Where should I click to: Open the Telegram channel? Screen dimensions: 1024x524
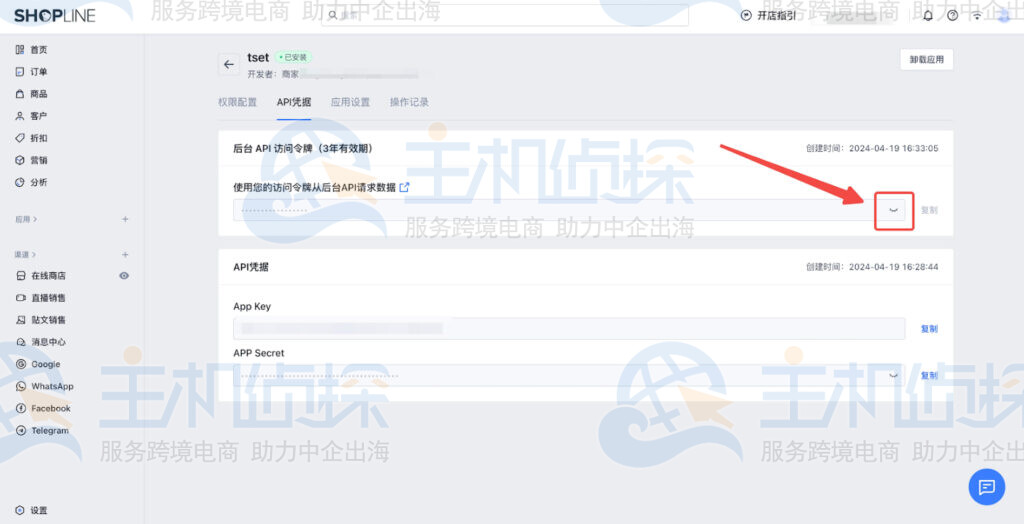point(42,431)
